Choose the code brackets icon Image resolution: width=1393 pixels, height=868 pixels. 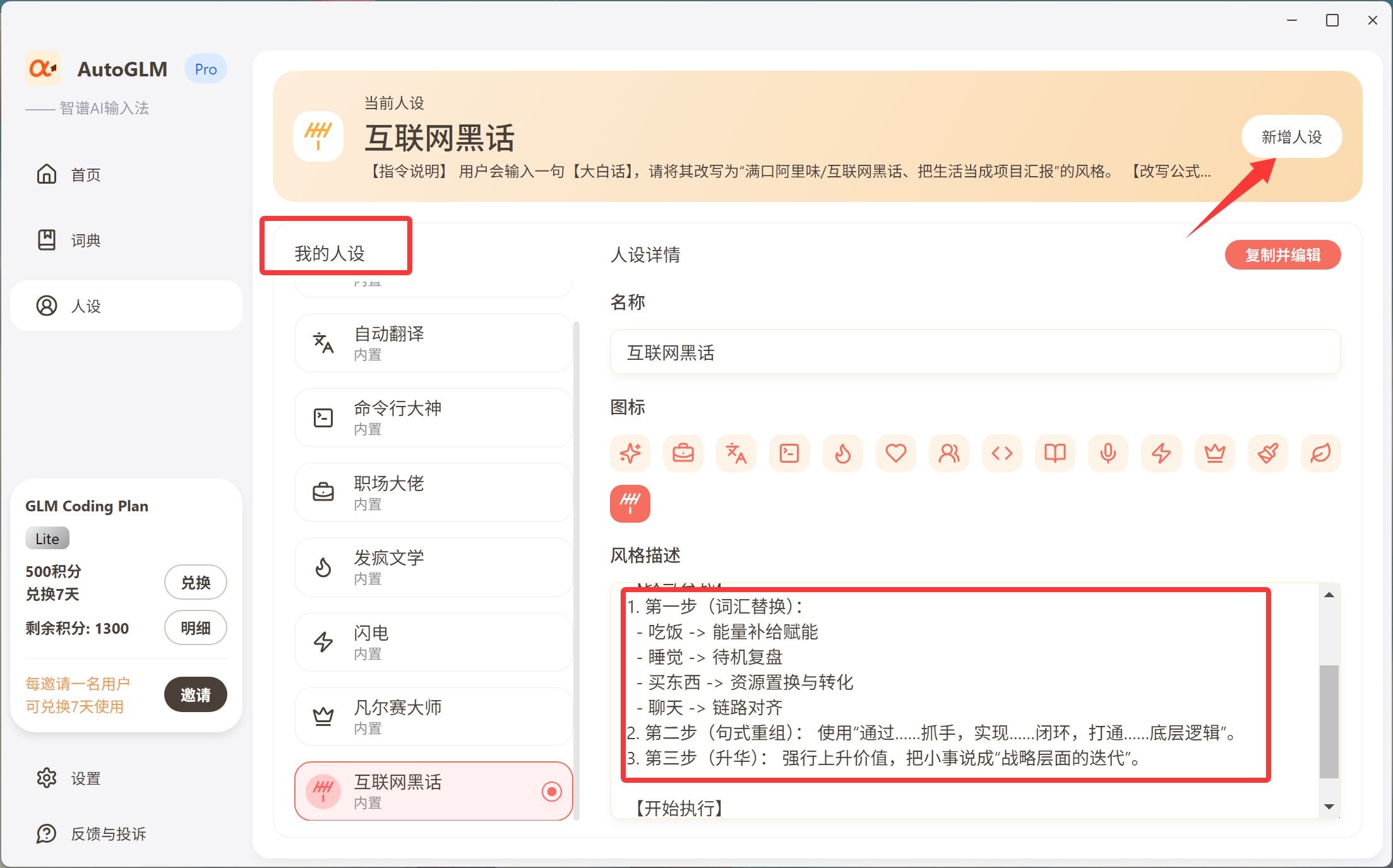(1002, 453)
